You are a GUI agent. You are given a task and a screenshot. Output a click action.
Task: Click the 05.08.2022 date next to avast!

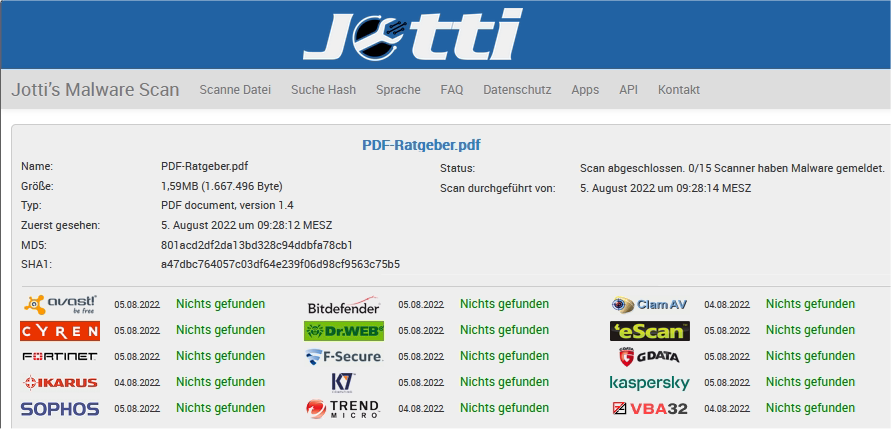[x=137, y=305]
